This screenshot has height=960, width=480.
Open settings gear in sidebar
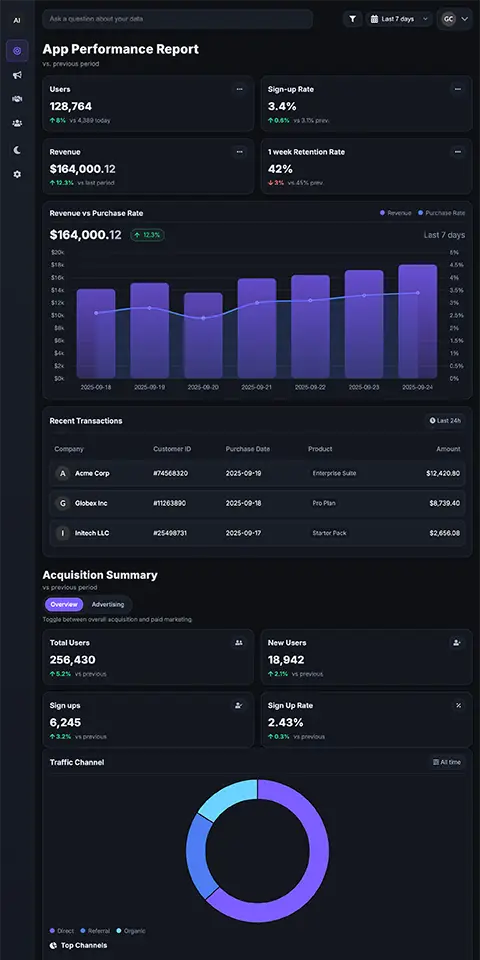(17, 174)
